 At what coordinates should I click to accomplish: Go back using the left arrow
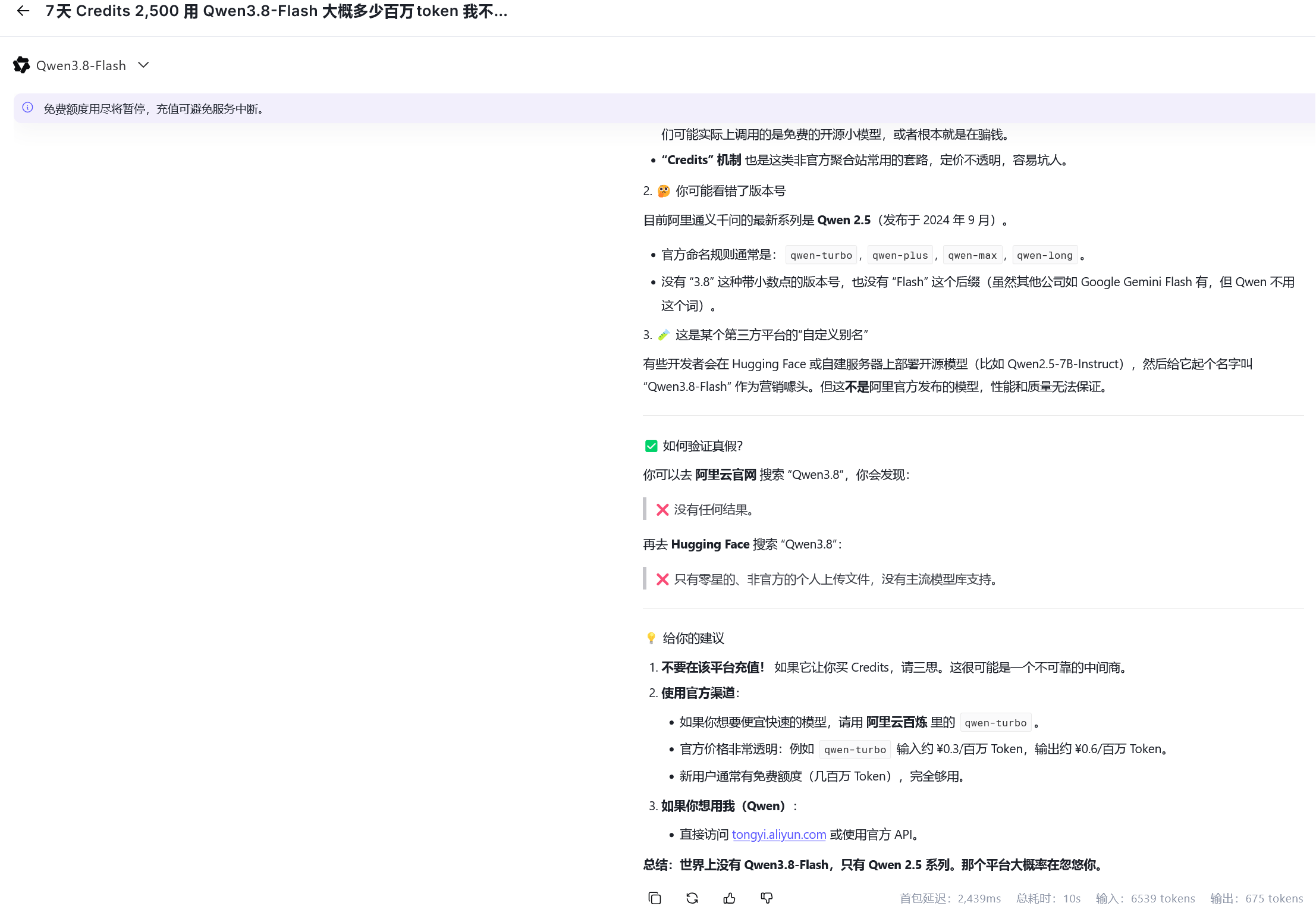pos(23,11)
